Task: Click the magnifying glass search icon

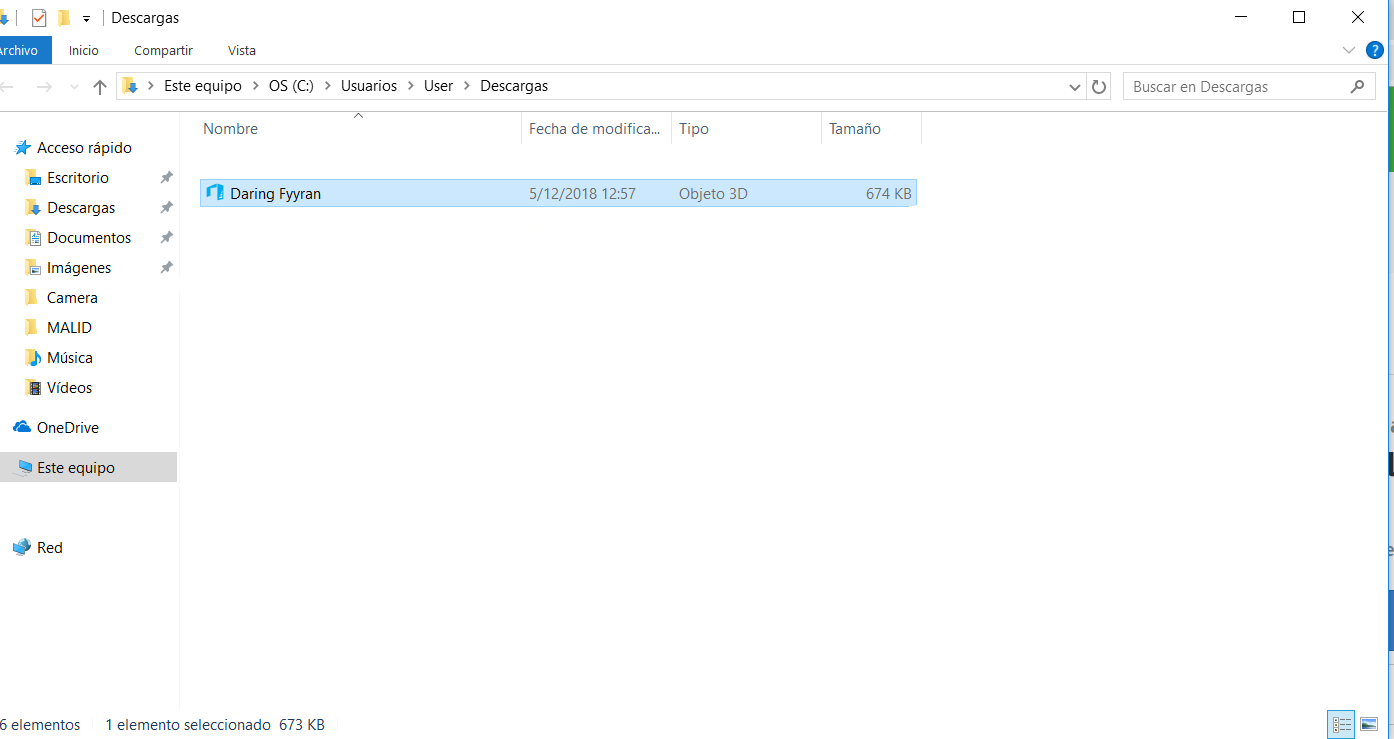Action: point(1357,87)
